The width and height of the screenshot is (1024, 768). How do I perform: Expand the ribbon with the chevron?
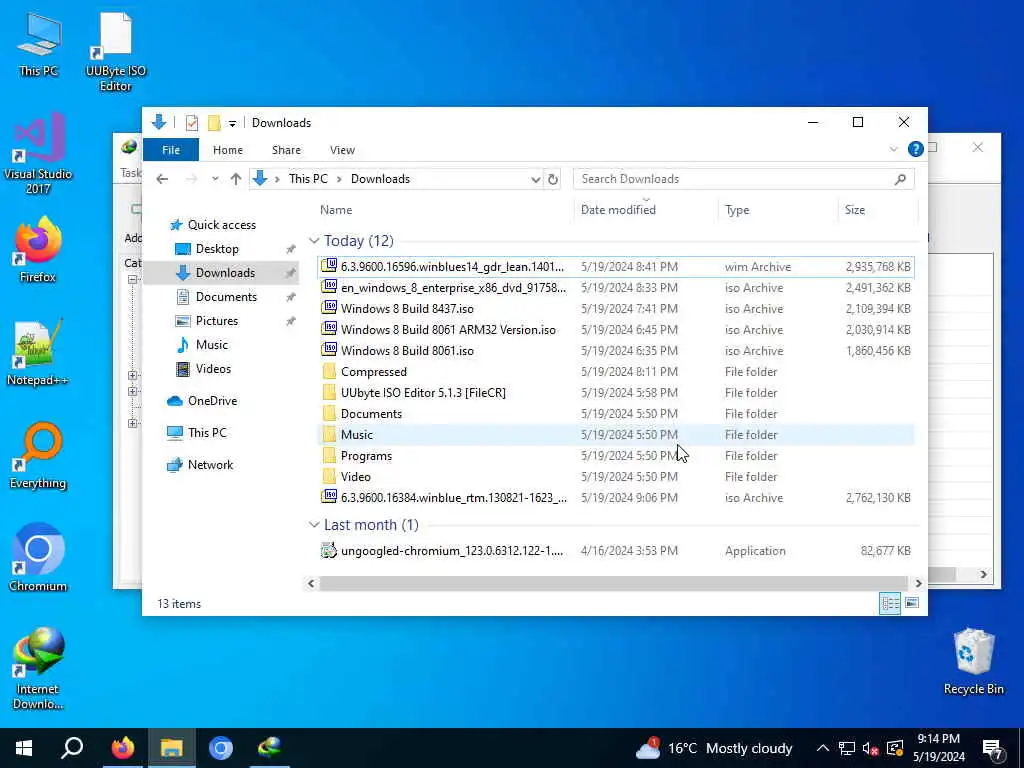point(893,150)
